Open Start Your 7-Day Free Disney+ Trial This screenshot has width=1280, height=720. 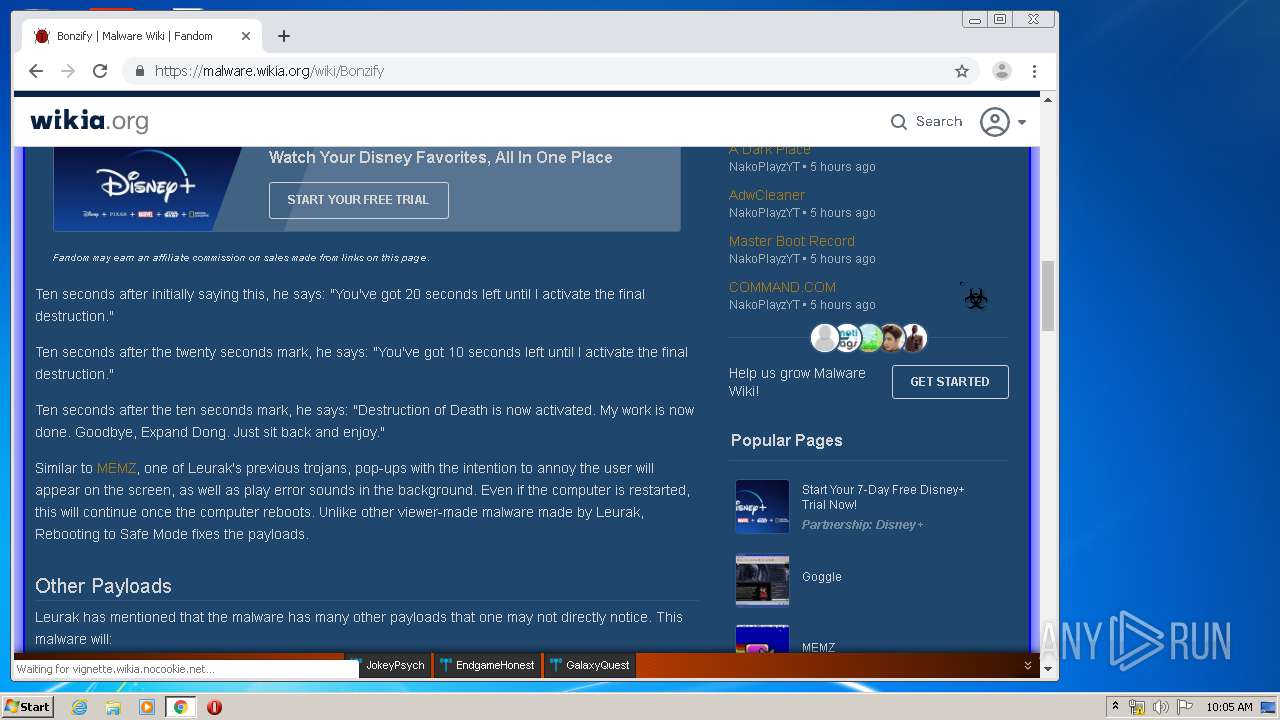click(883, 497)
